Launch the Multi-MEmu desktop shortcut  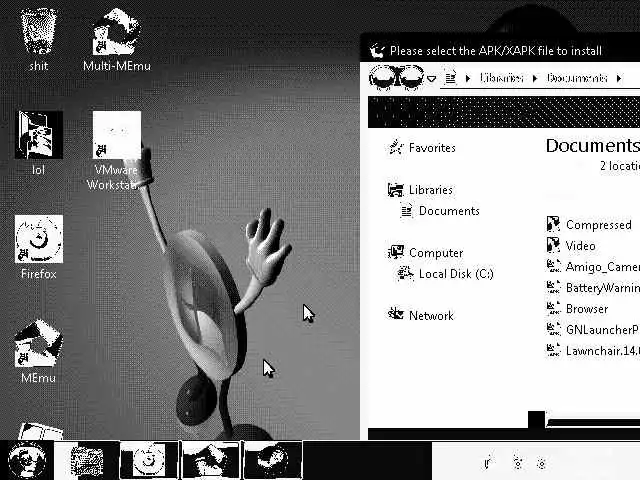click(x=117, y=39)
